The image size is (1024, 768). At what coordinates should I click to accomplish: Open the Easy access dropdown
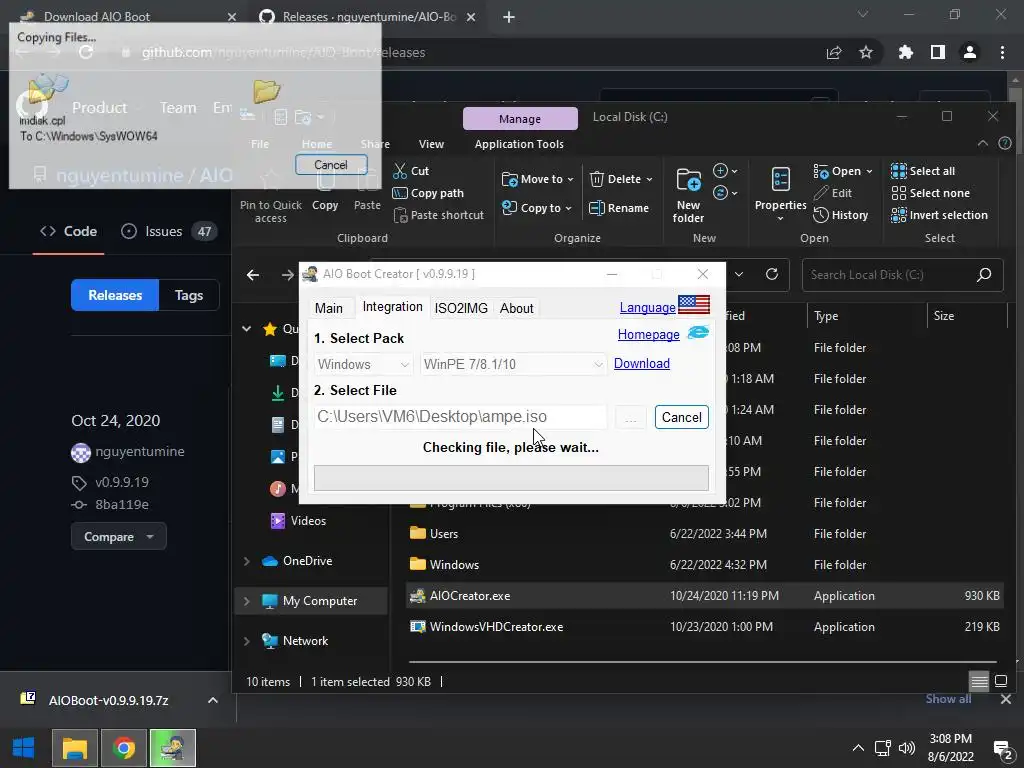coord(725,193)
